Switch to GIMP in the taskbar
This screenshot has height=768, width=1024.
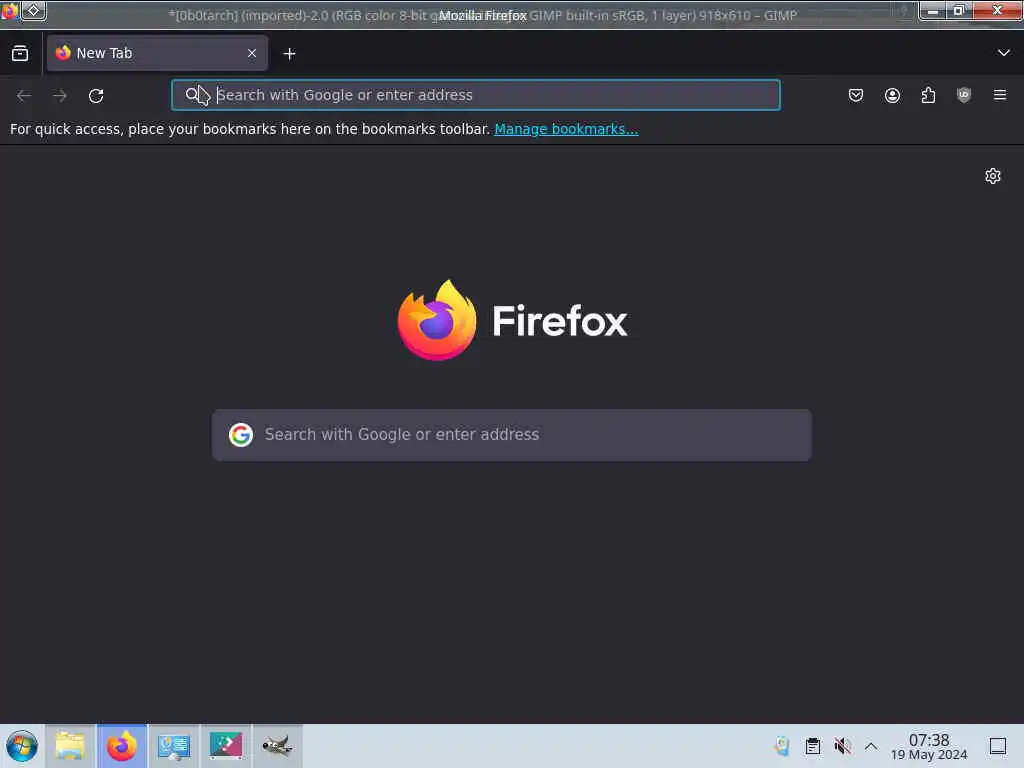(x=278, y=746)
